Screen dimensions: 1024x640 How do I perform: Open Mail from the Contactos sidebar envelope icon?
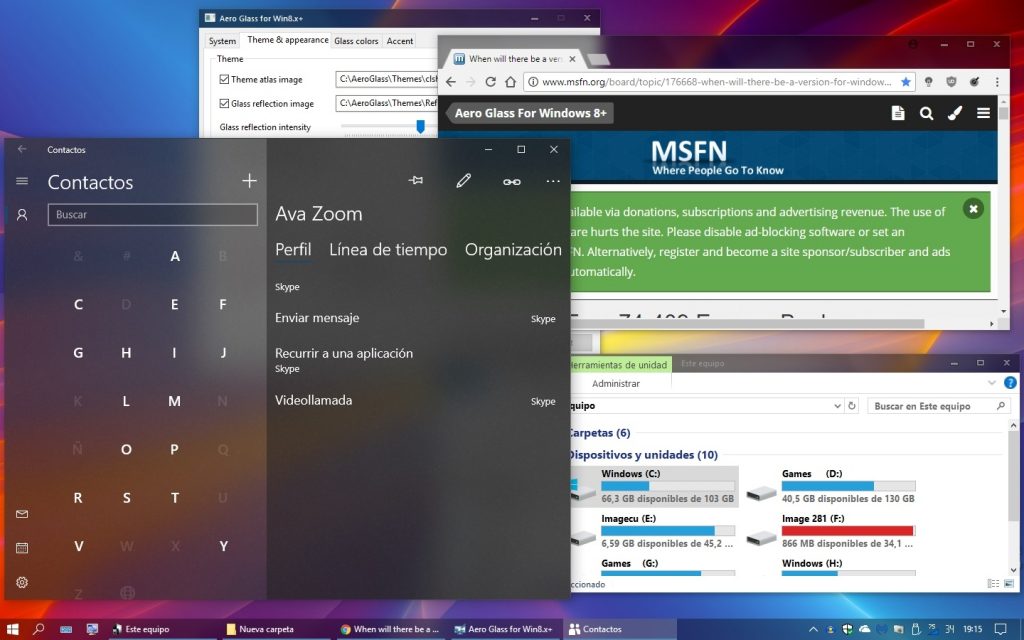pos(22,514)
